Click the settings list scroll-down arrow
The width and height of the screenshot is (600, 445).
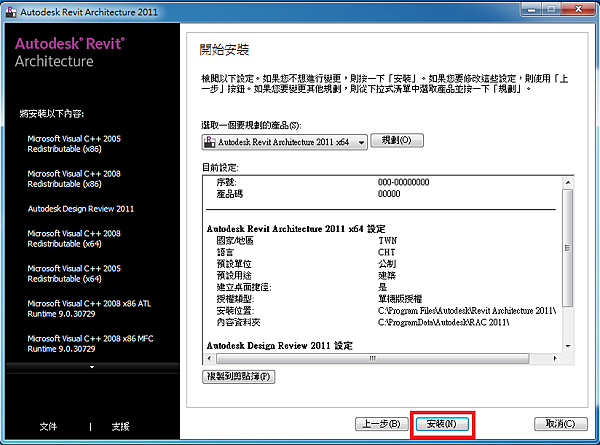[x=568, y=346]
